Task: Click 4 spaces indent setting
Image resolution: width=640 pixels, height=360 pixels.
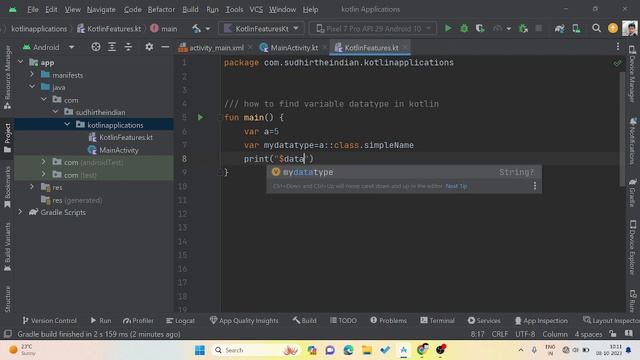Action: click(588, 334)
